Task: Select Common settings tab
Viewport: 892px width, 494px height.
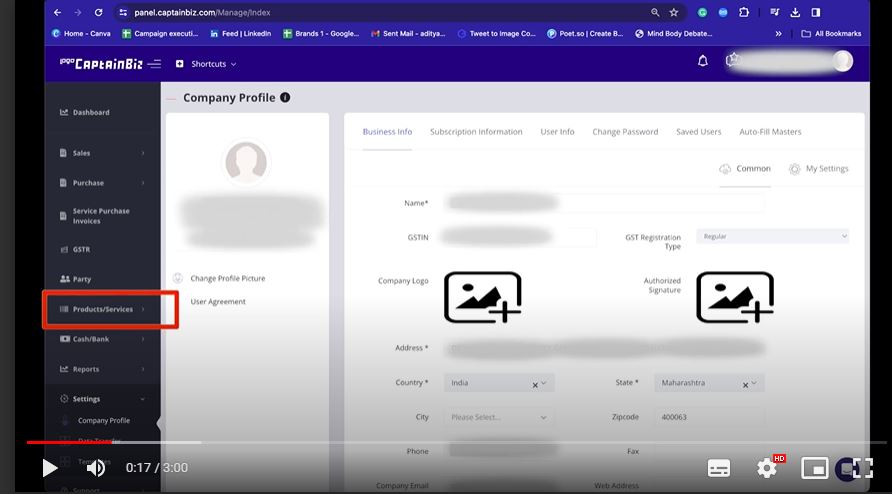Action: click(x=745, y=168)
